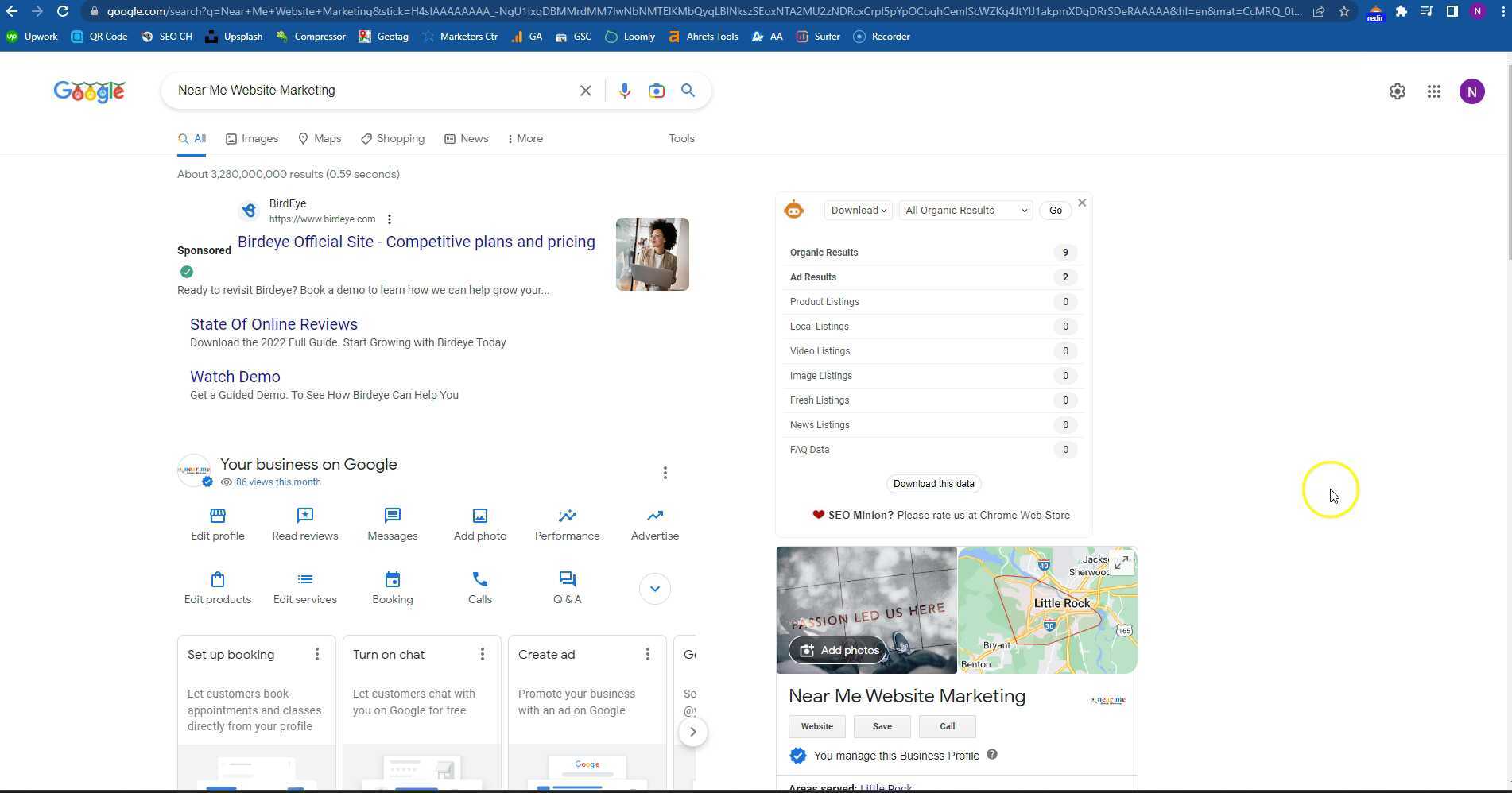Expand more business actions with the chevron
1512x793 pixels.
653,589
